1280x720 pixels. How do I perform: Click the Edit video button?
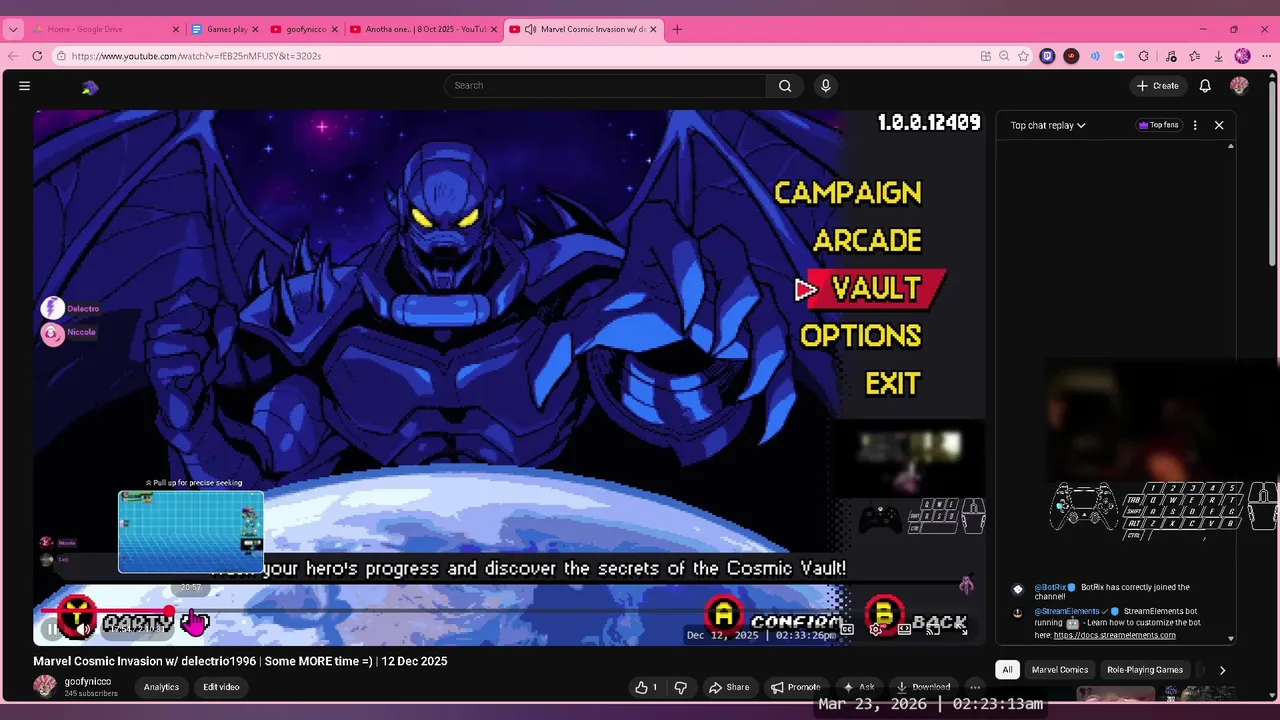(x=221, y=687)
